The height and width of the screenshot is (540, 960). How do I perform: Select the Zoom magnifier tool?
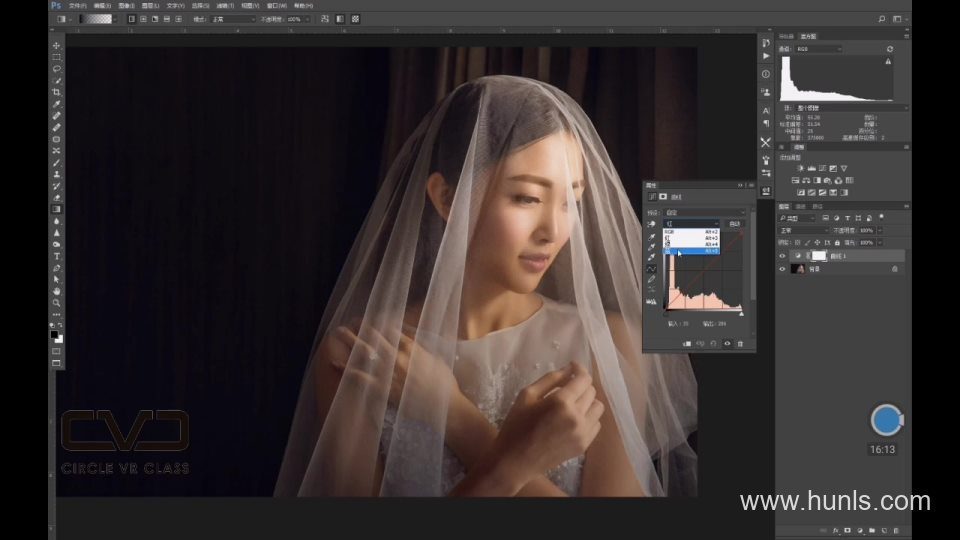[x=56, y=302]
